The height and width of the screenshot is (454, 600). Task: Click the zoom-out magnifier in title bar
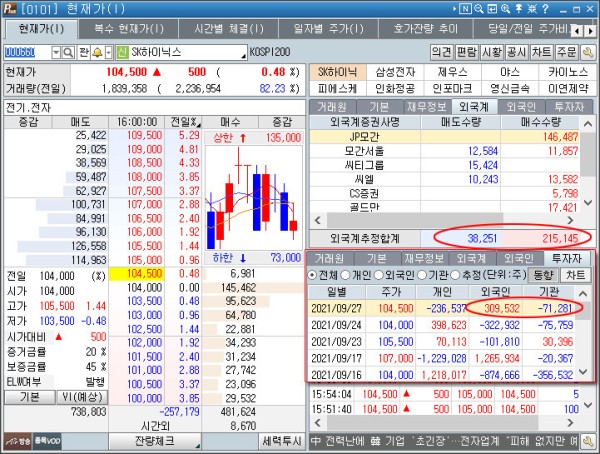click(479, 8)
